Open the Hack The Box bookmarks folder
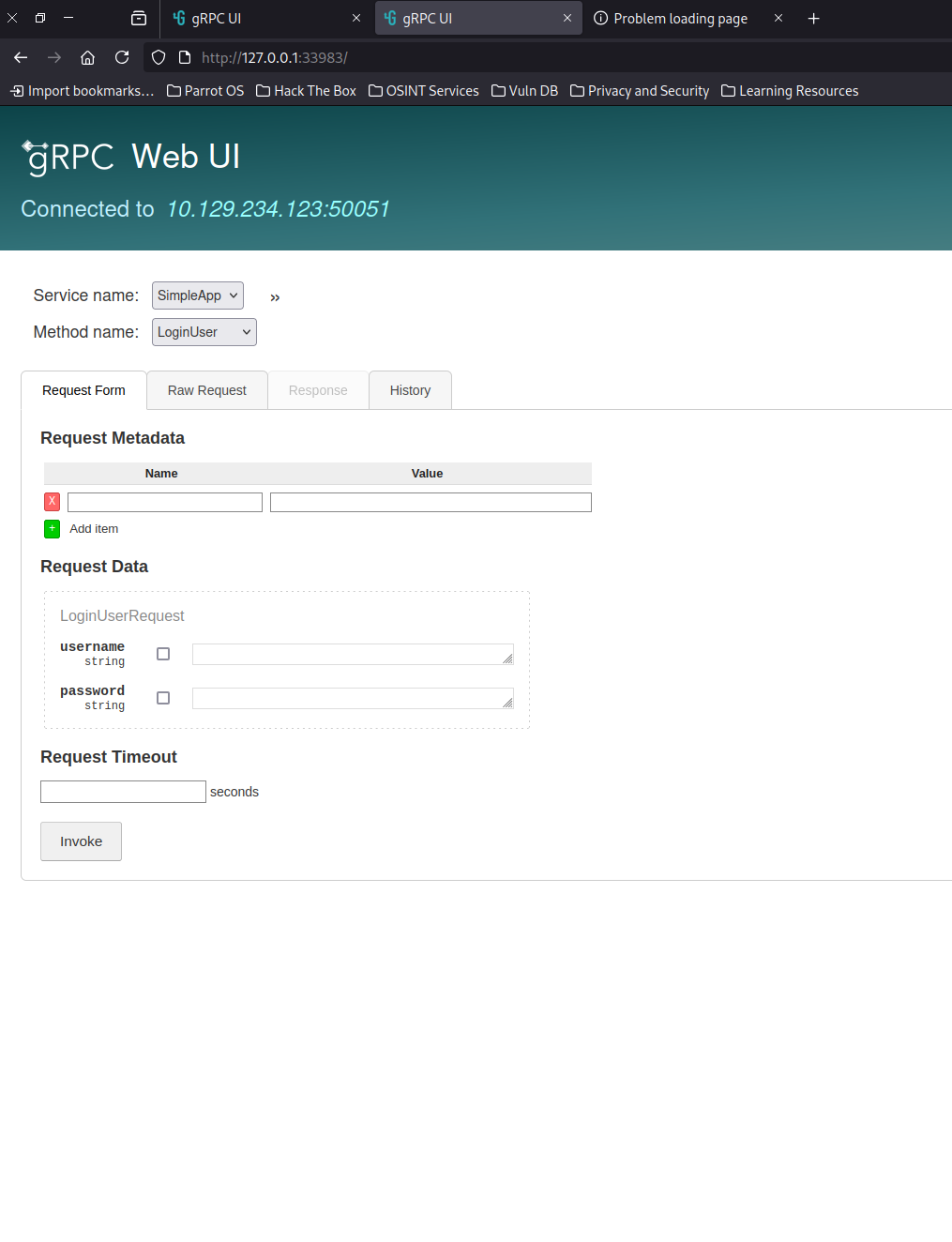This screenshot has height=1242, width=952. (307, 91)
